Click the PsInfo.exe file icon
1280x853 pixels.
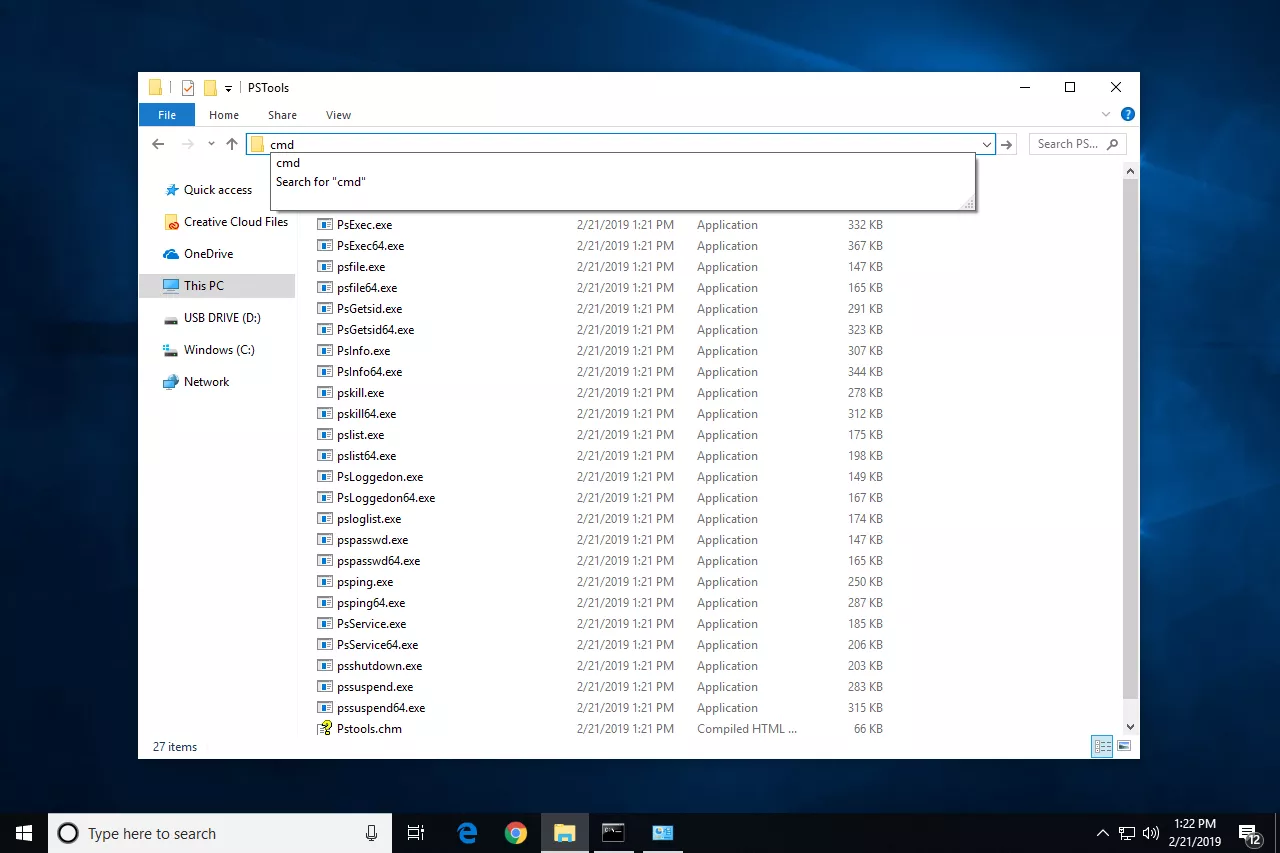[324, 351]
